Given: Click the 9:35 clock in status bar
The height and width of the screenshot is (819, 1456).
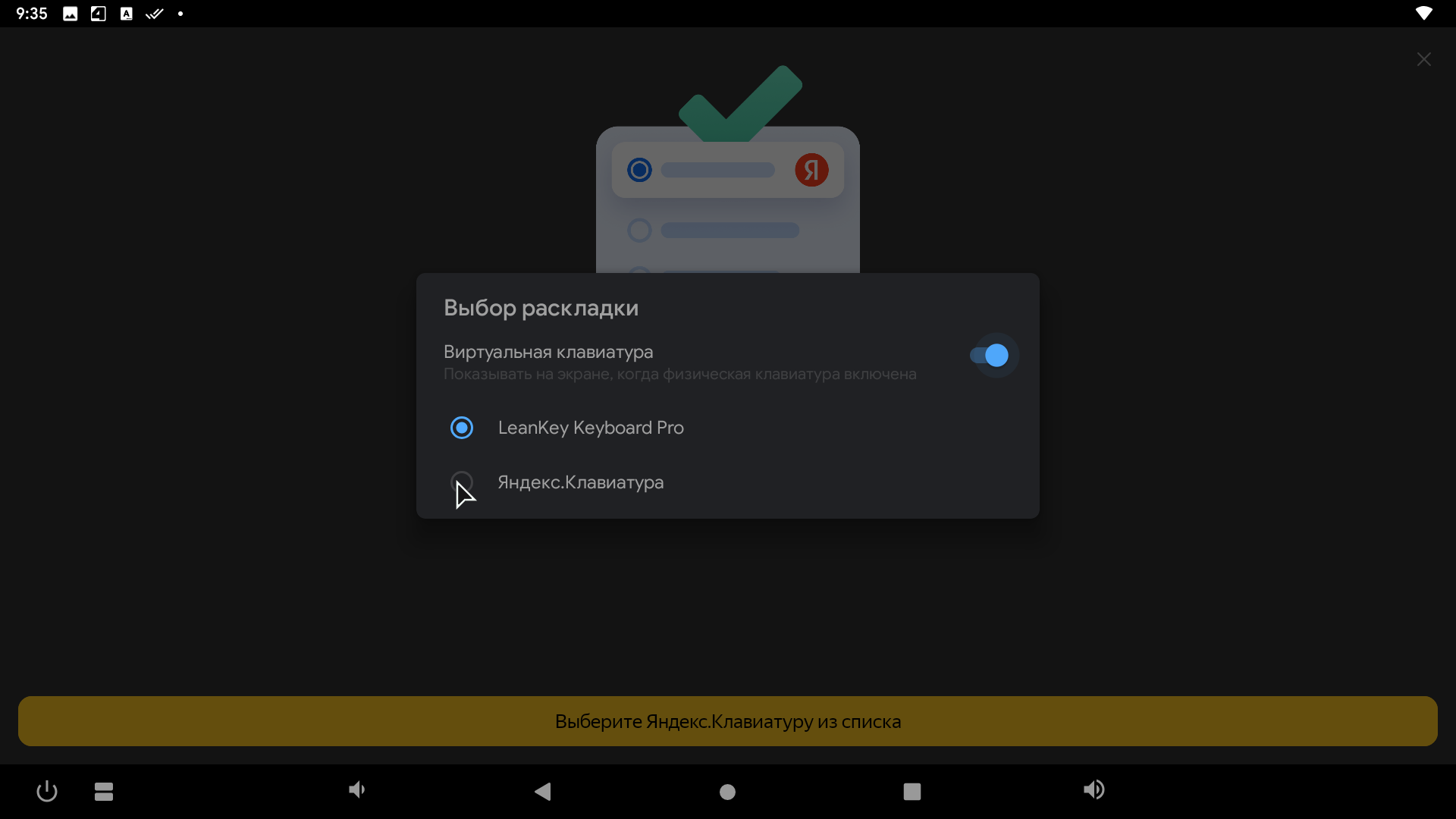Looking at the screenshot, I should click(x=32, y=14).
